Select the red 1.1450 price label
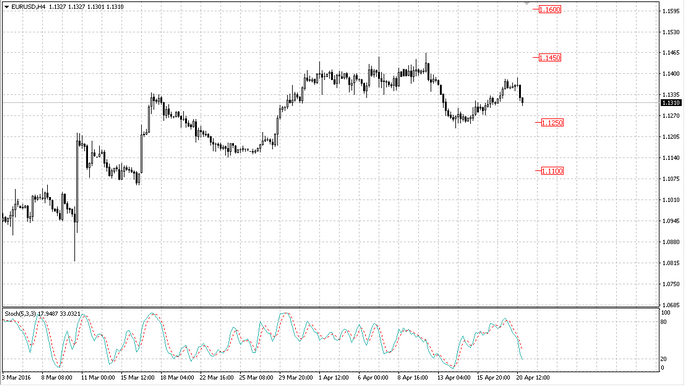Image resolution: width=685 pixels, height=386 pixels. (x=550, y=58)
